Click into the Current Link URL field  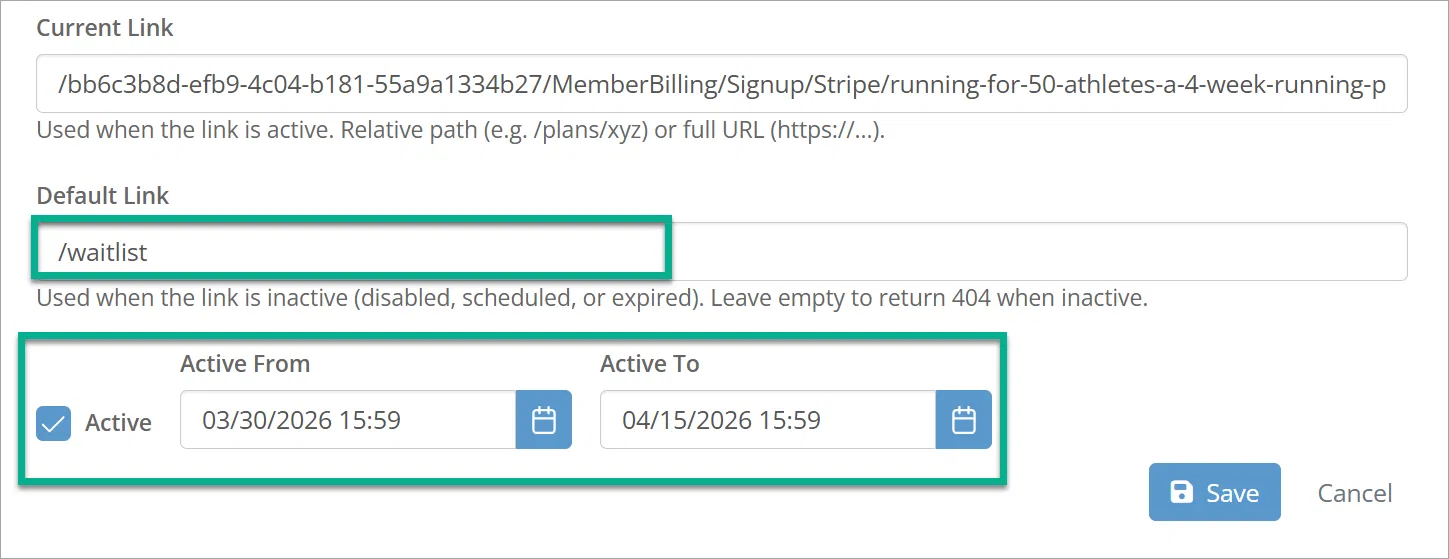coord(720,84)
